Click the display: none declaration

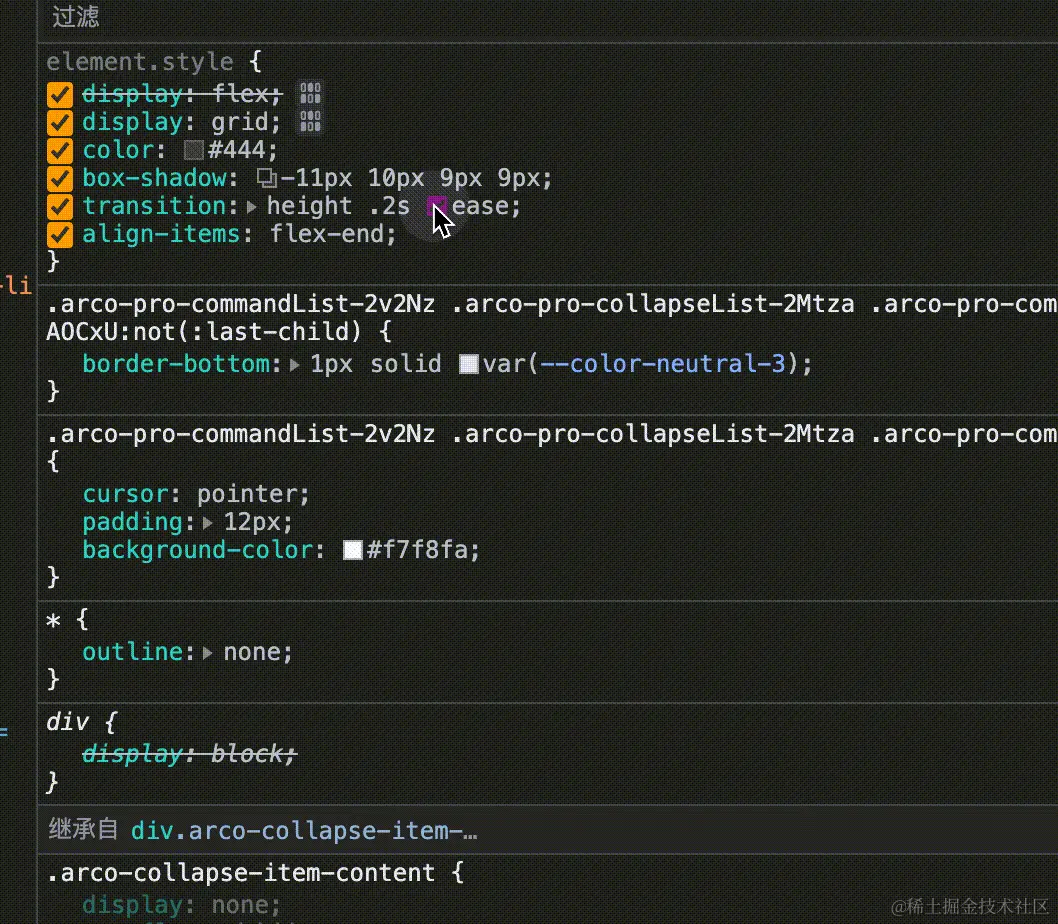(181, 905)
